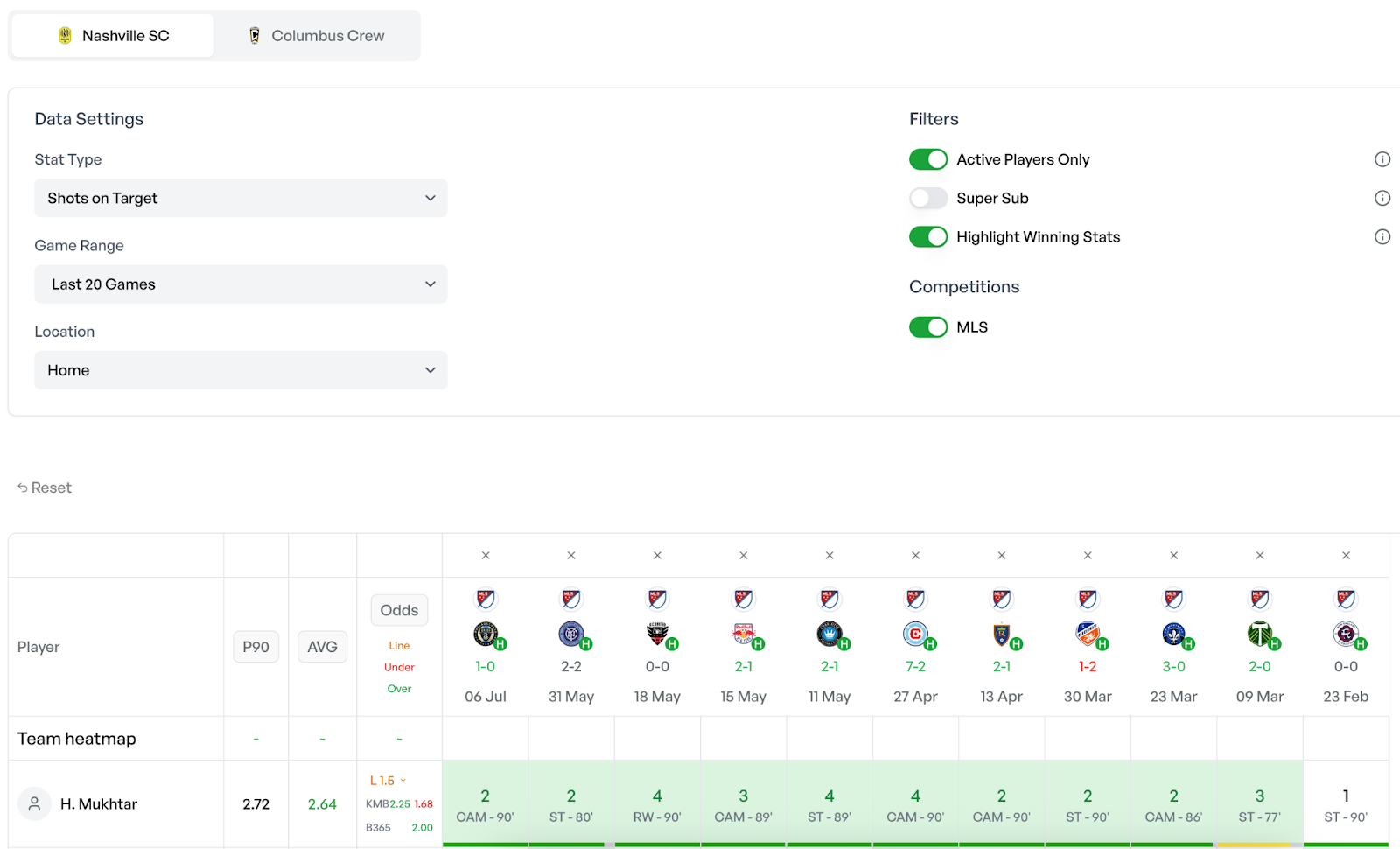Click the KMB over odds 1.68
The image size is (1400, 849).
(423, 803)
